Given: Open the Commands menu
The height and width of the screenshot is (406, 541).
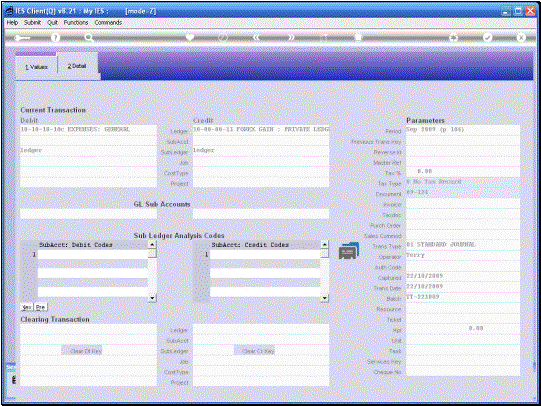Looking at the screenshot, I should pyautogui.click(x=108, y=22).
